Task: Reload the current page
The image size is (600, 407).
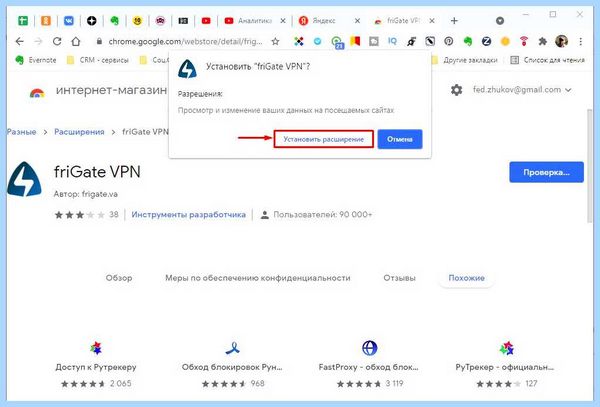Action: (57, 41)
